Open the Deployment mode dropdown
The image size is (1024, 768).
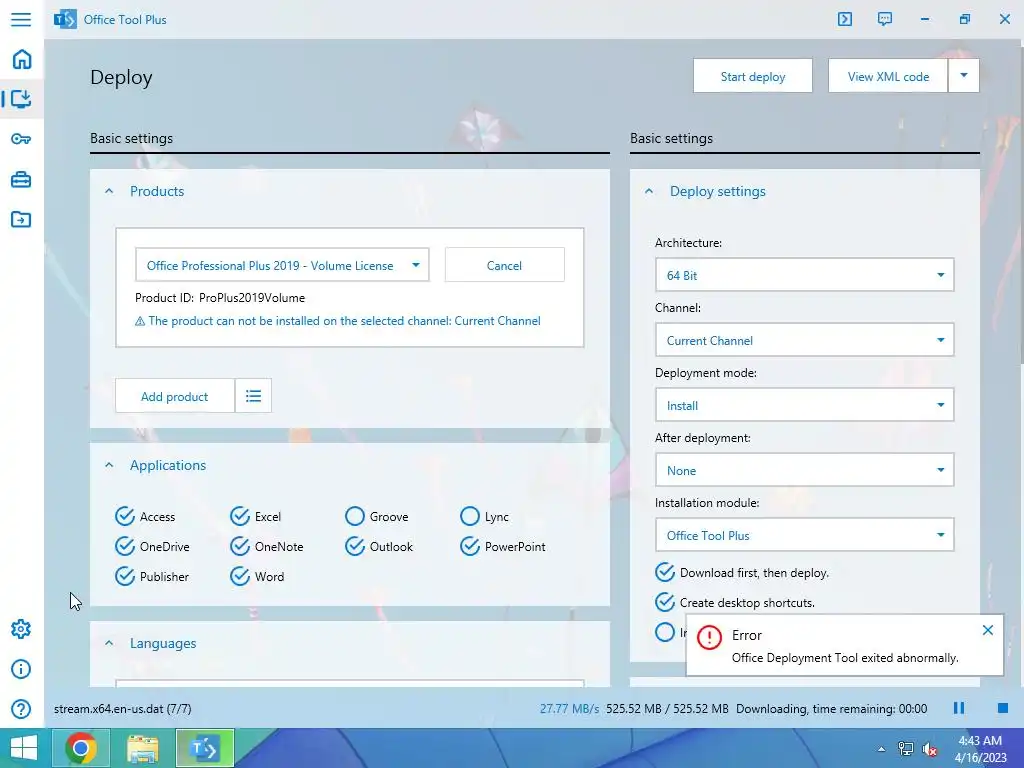804,405
